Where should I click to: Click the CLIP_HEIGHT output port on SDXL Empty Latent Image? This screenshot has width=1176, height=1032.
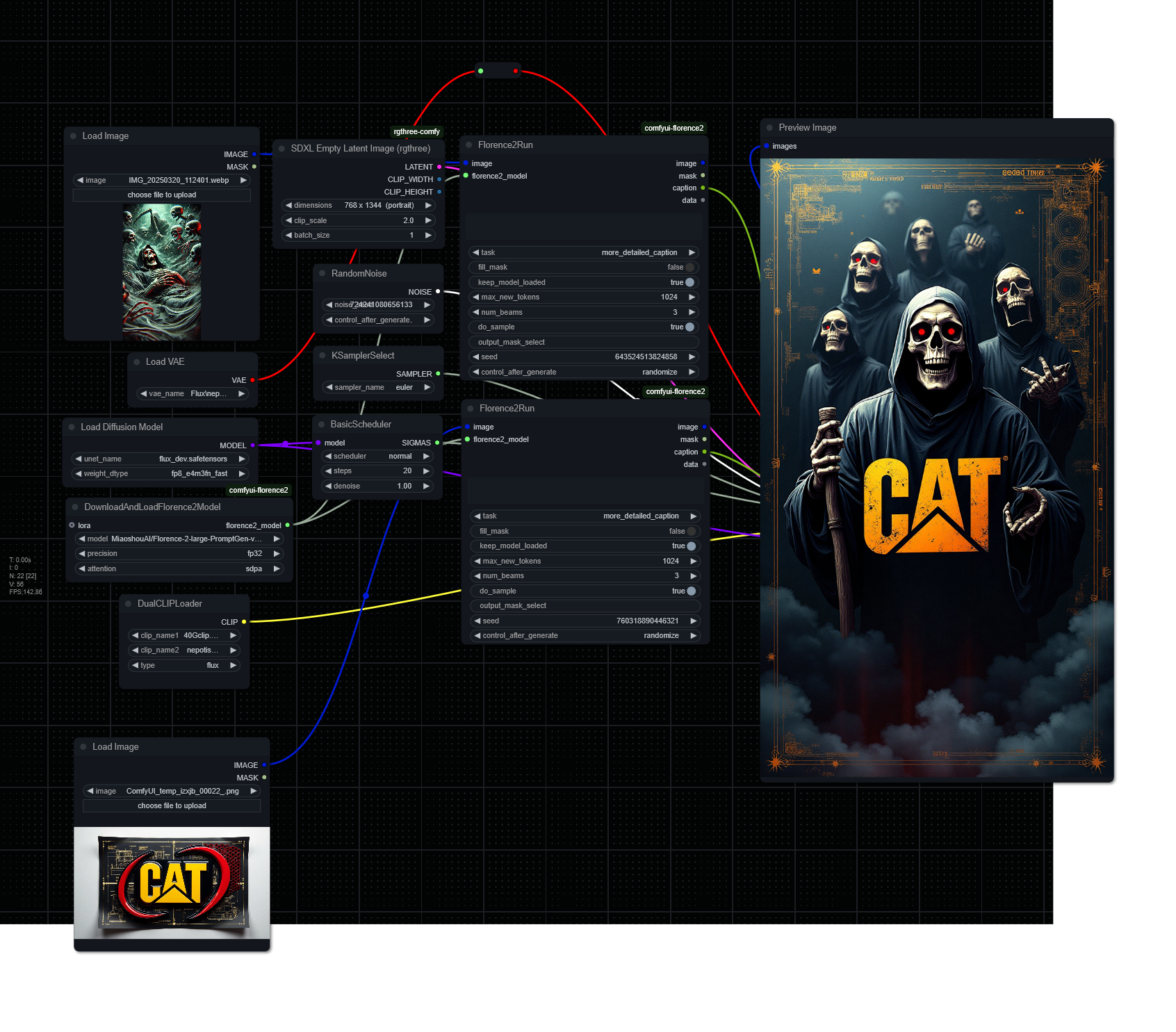pos(439,192)
